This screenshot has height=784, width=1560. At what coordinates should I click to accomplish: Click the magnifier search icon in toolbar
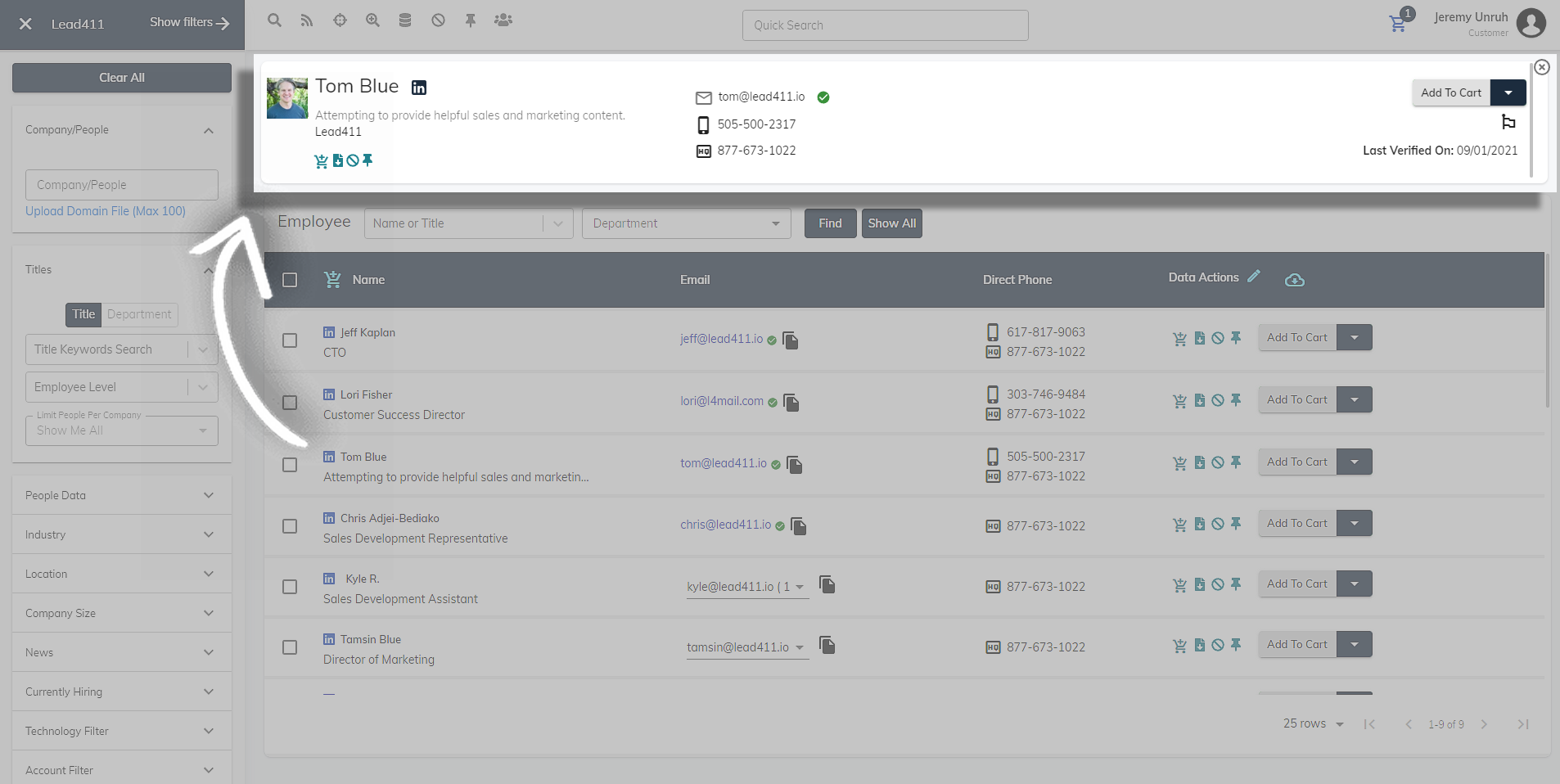[275, 20]
